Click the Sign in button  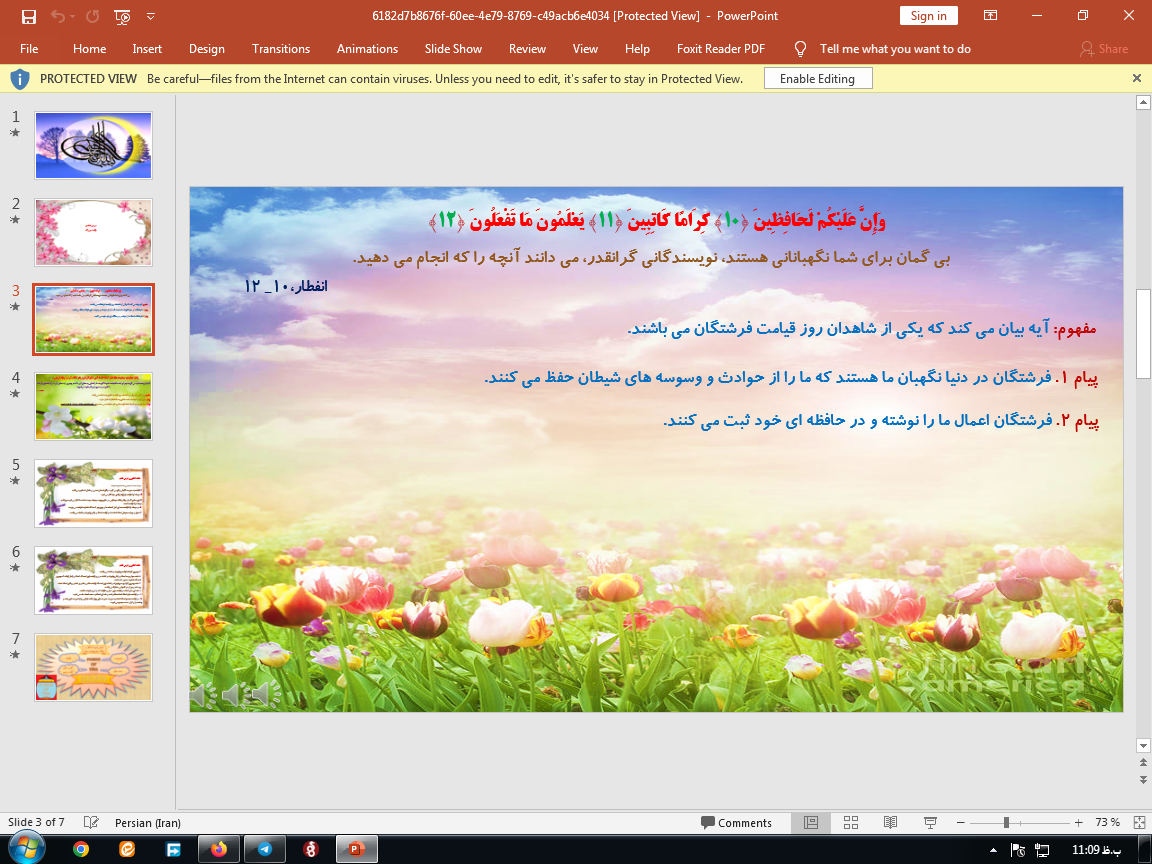(928, 16)
